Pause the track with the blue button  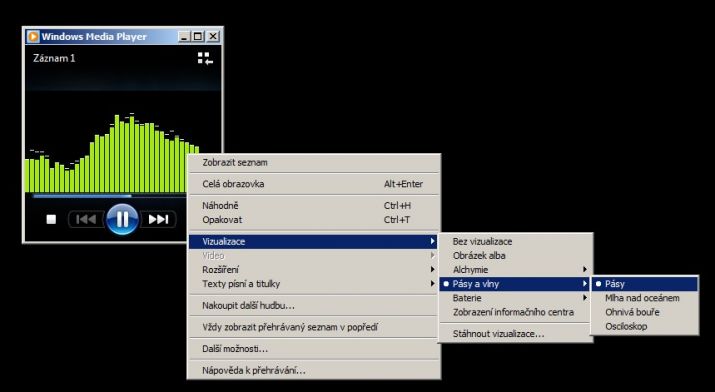pyautogui.click(x=122, y=219)
